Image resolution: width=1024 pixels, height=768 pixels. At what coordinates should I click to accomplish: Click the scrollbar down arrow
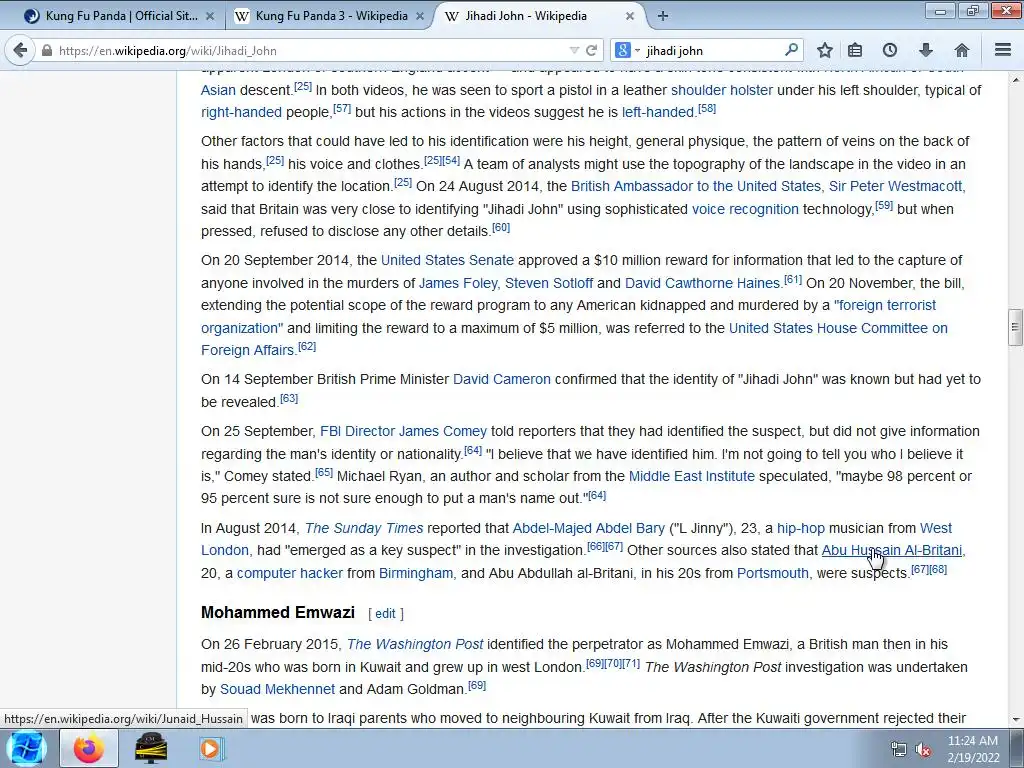click(x=1015, y=720)
